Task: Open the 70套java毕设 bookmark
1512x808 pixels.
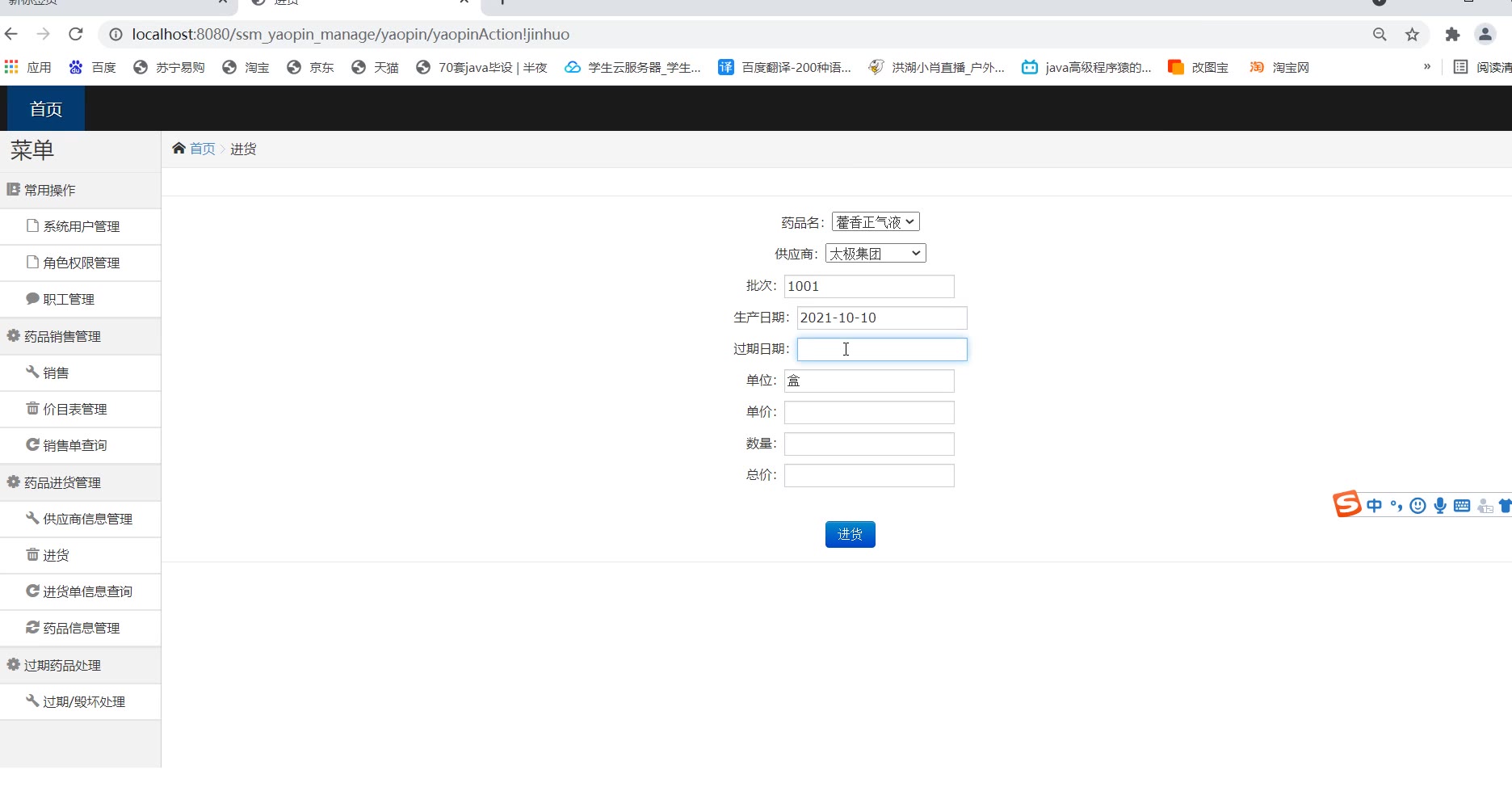Action: (481, 67)
